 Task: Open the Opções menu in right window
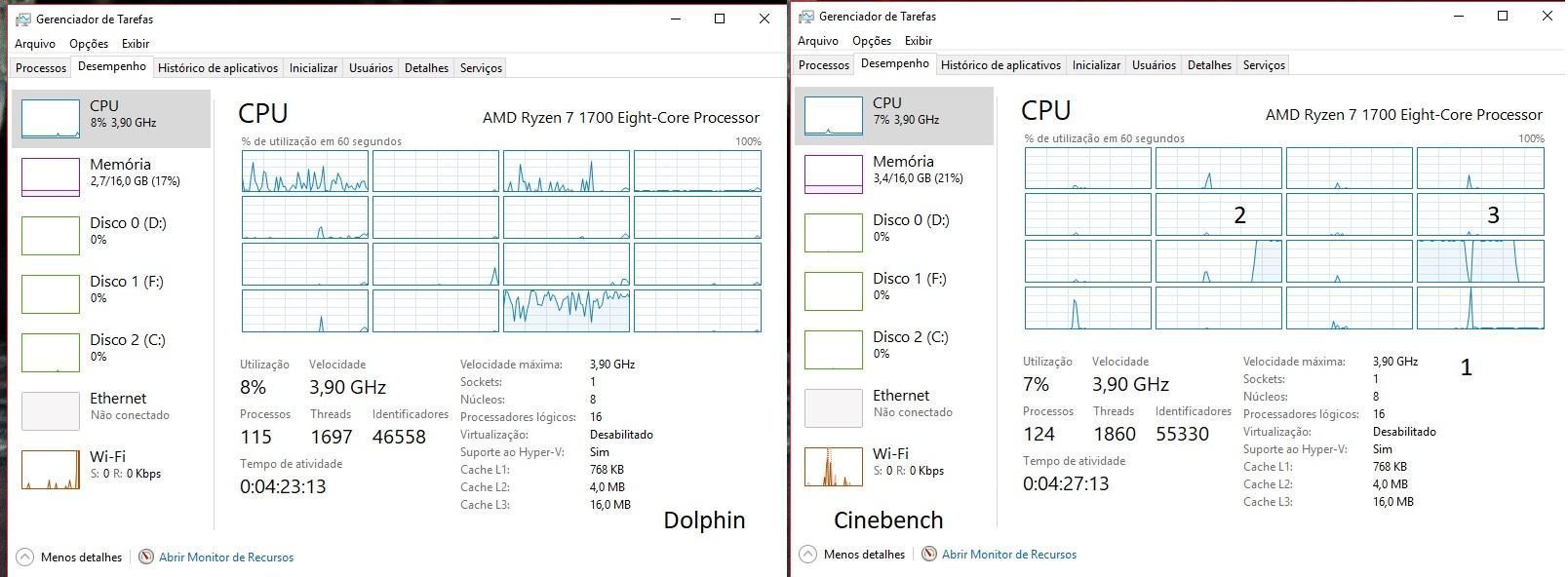coord(872,40)
